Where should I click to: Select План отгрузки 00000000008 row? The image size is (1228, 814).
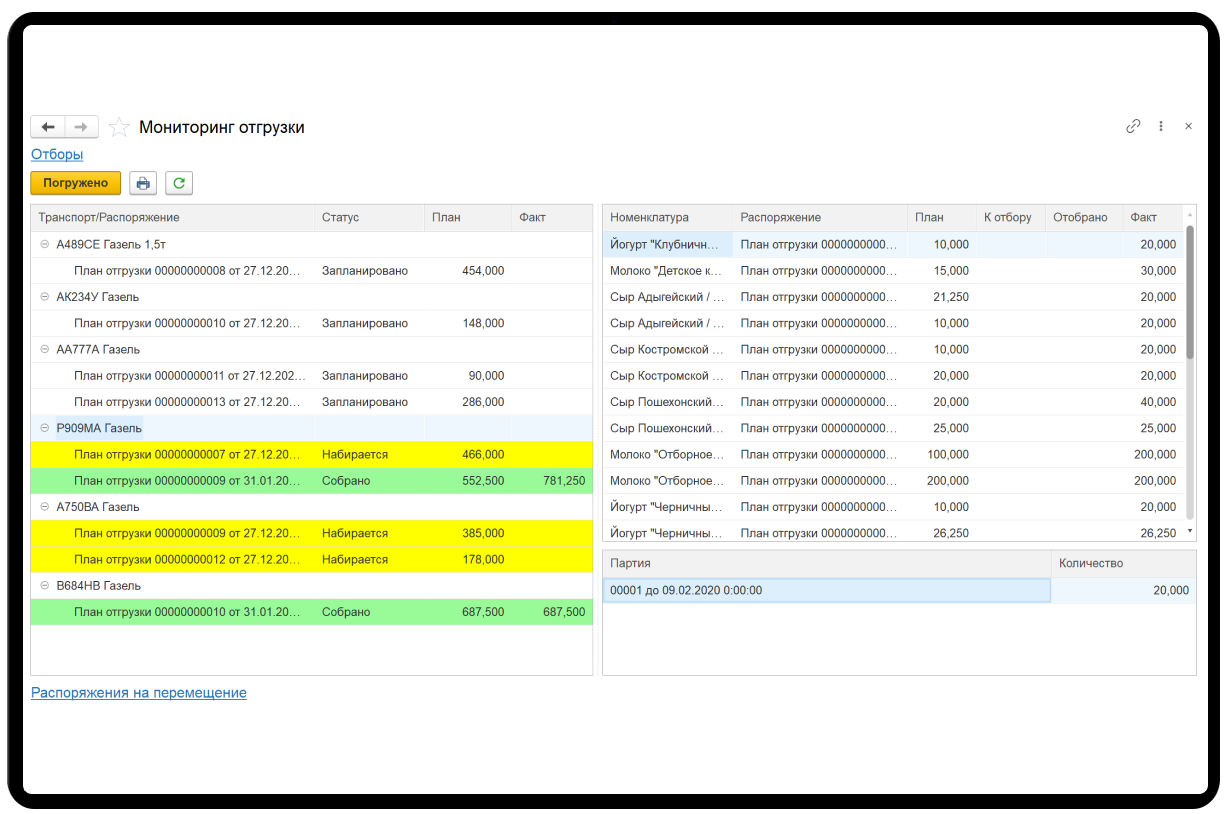click(x=312, y=270)
